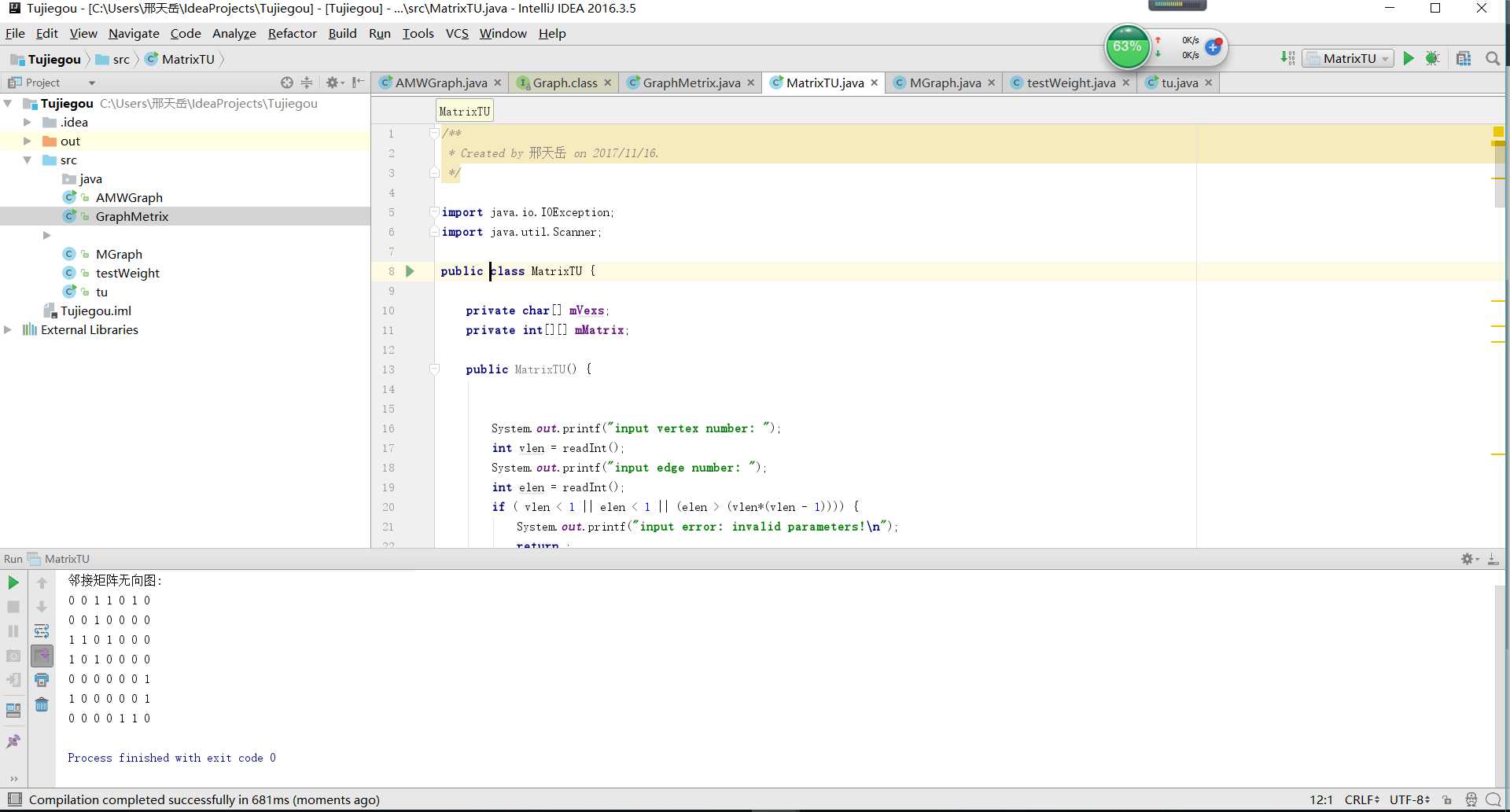Open the Refactor menu
The width and height of the screenshot is (1510, 812).
click(292, 33)
